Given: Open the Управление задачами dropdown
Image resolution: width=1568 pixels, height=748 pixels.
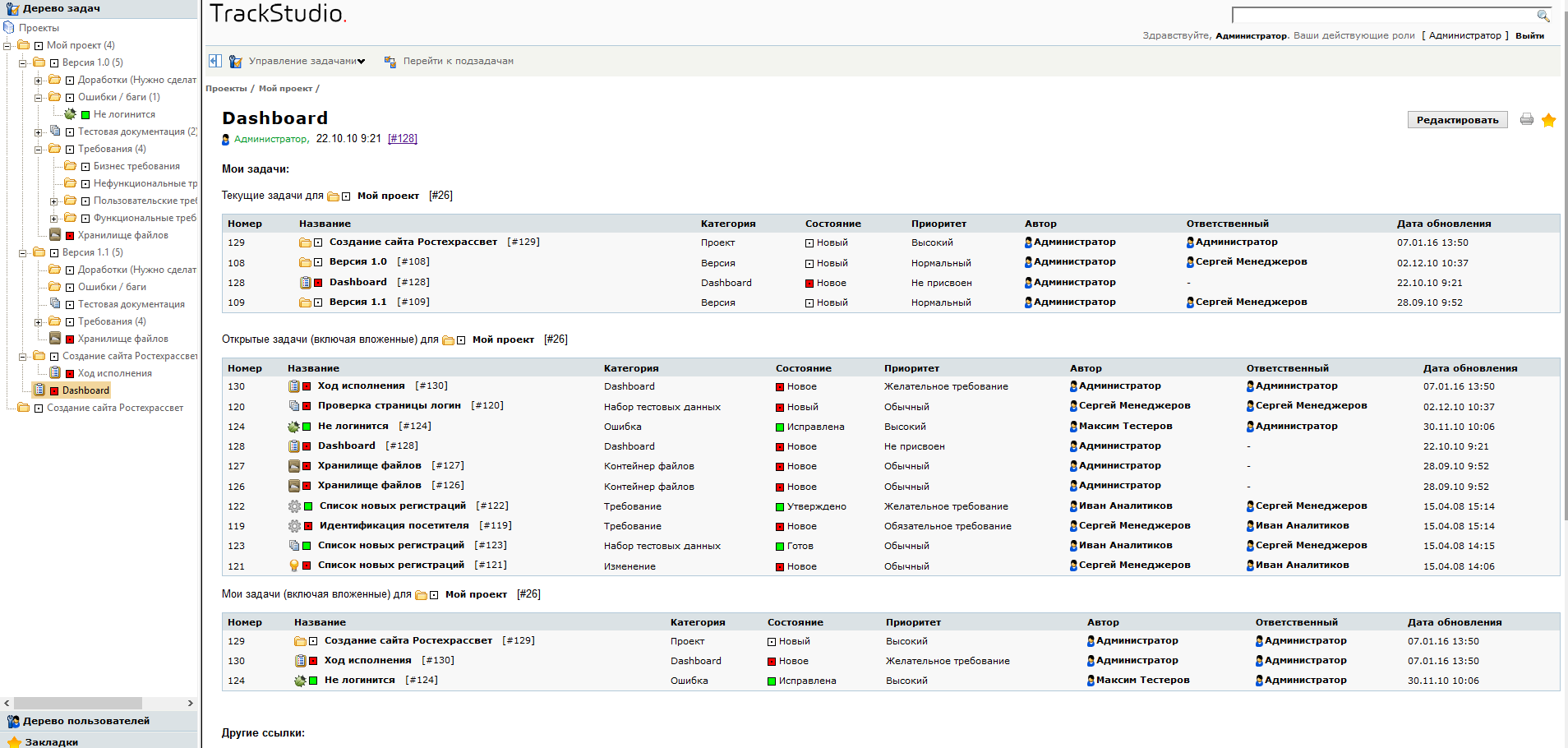Looking at the screenshot, I should pos(307,61).
